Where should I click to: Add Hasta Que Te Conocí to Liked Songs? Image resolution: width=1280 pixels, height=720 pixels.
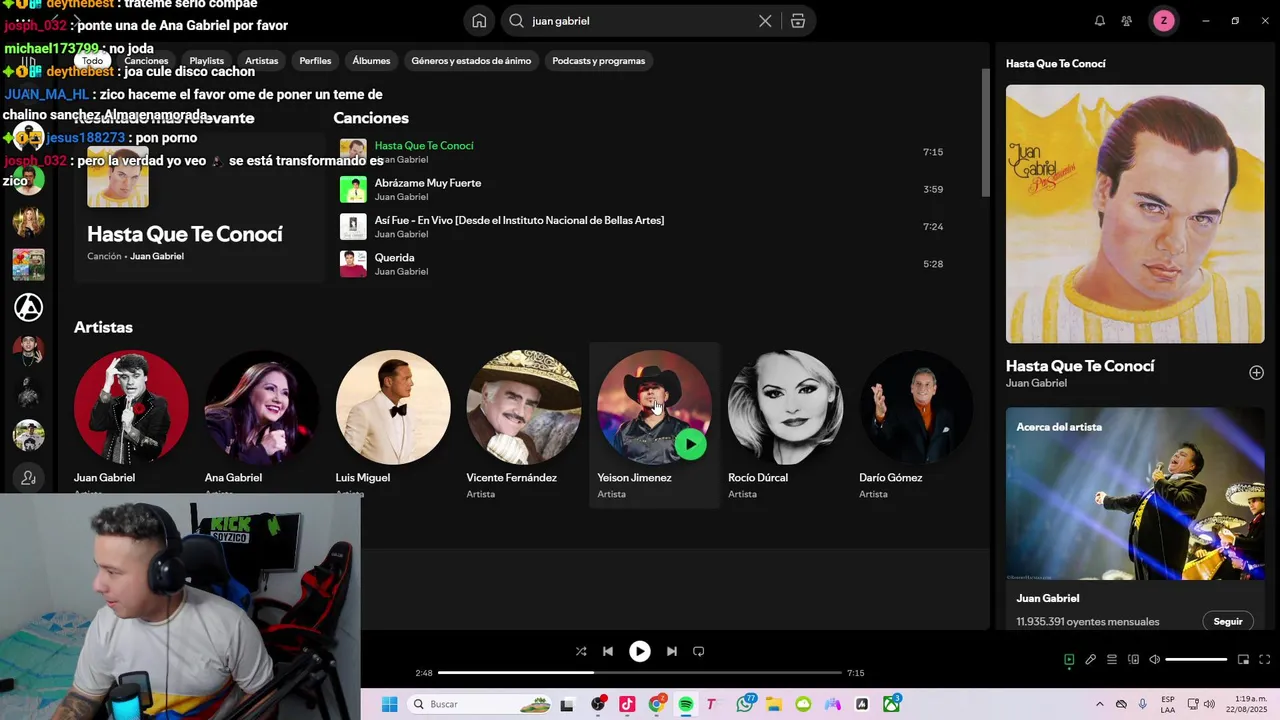click(1257, 373)
